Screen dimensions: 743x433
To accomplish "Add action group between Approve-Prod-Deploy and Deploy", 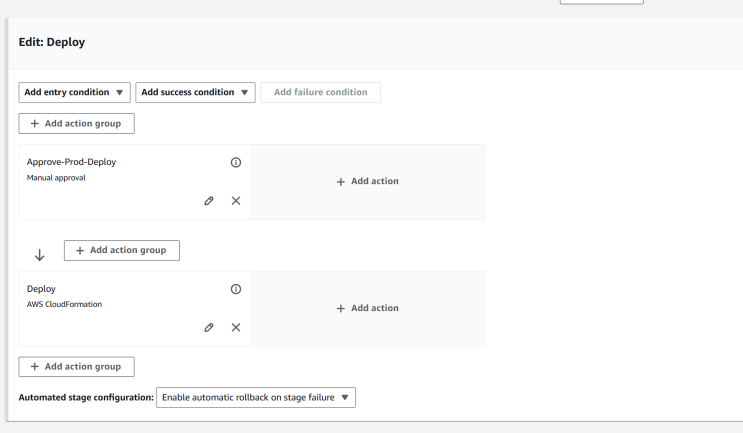I will [122, 250].
